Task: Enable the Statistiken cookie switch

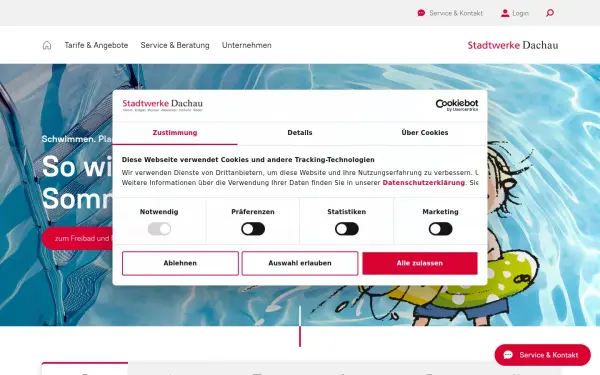Action: pos(347,229)
